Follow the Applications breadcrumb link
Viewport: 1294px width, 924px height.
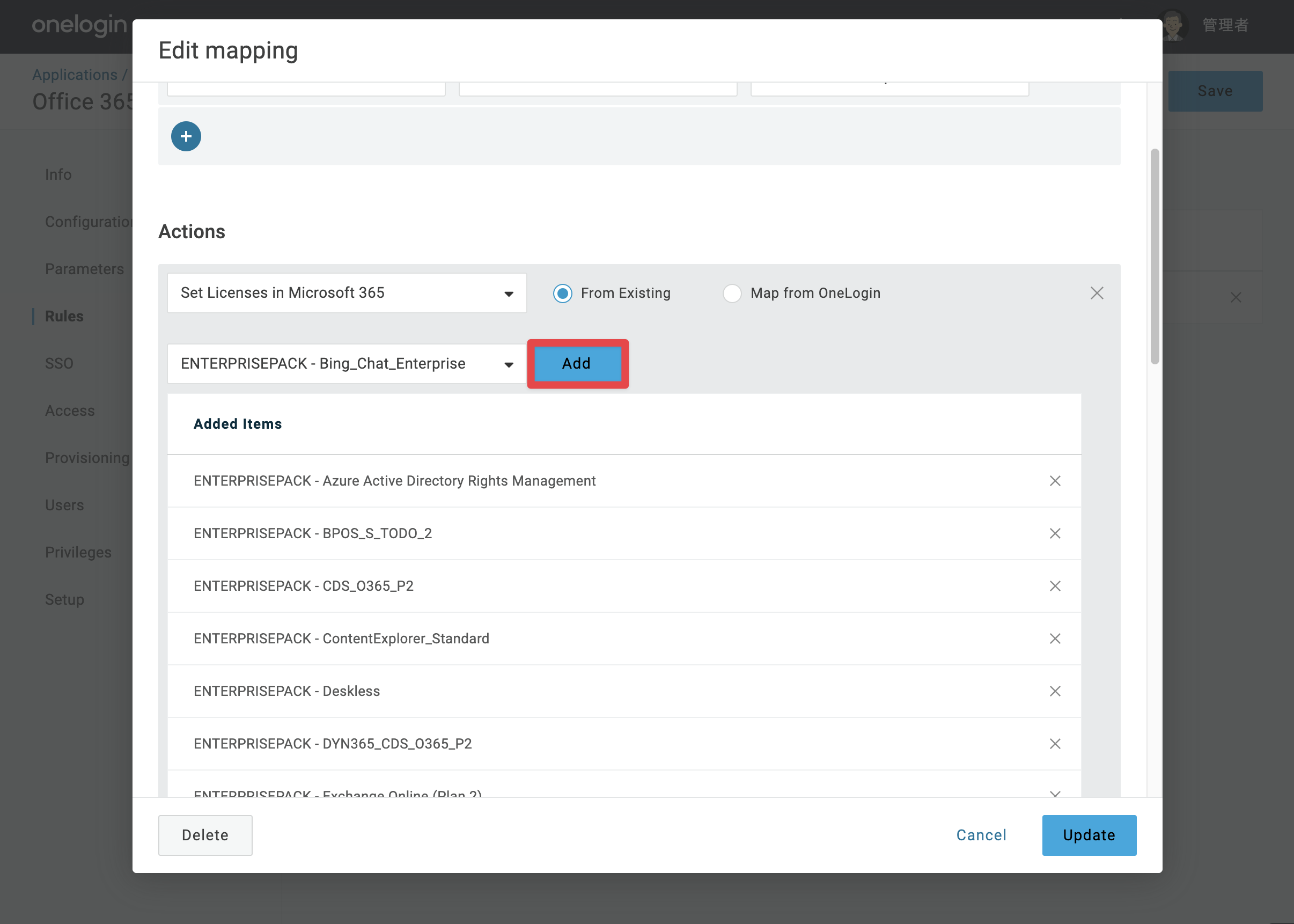click(x=75, y=75)
